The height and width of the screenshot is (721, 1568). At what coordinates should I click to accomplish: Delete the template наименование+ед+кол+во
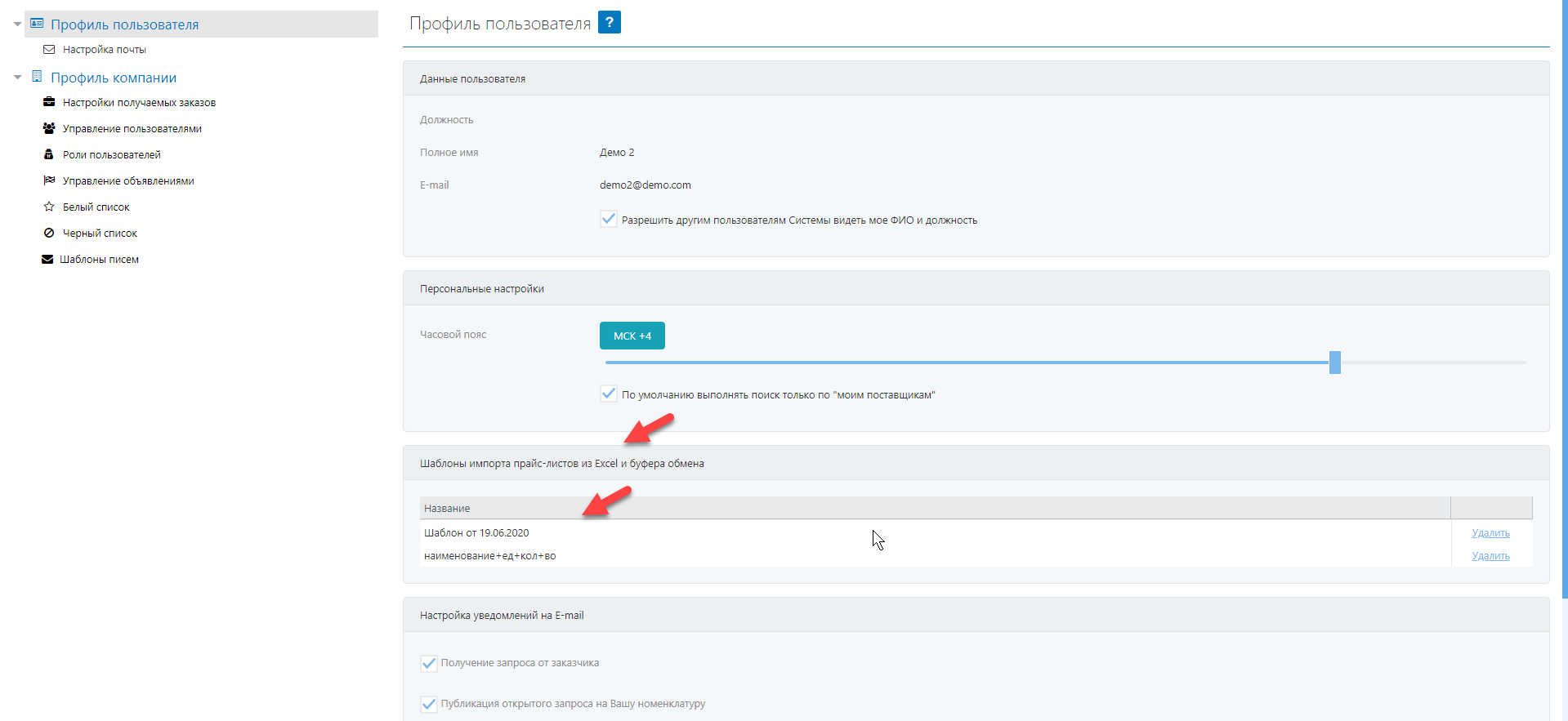(1490, 556)
